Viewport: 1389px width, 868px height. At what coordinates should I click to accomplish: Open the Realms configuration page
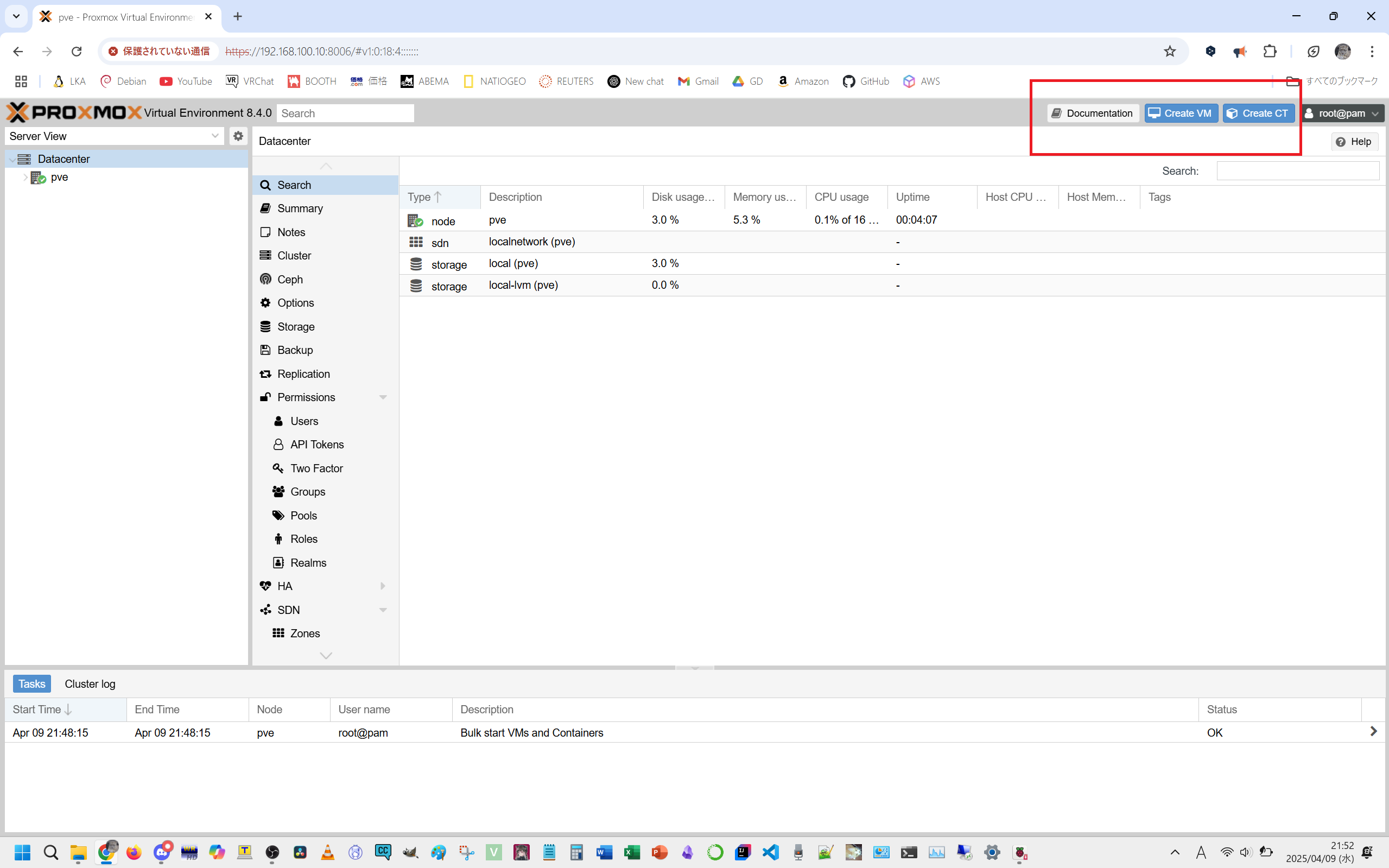[x=308, y=562]
